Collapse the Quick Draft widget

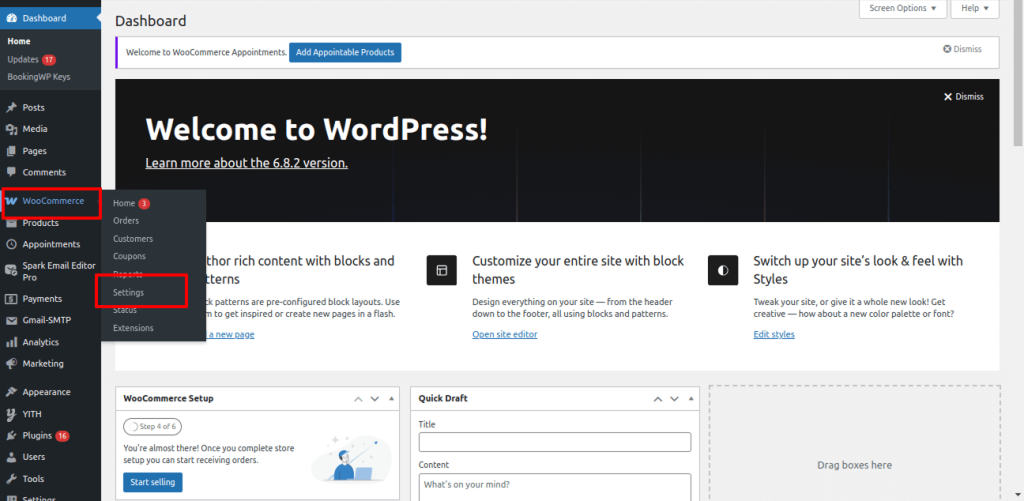point(691,398)
